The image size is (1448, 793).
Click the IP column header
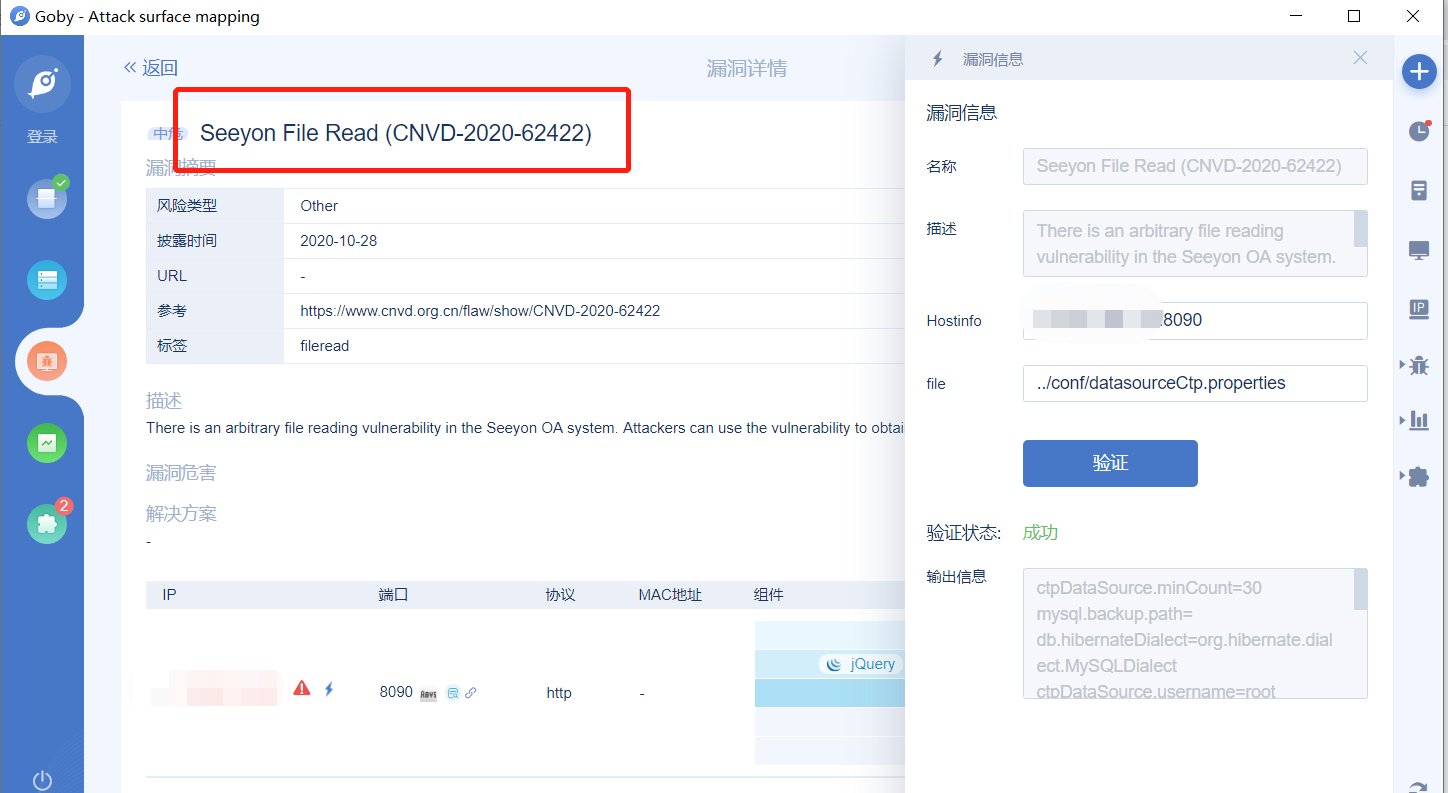(x=169, y=595)
